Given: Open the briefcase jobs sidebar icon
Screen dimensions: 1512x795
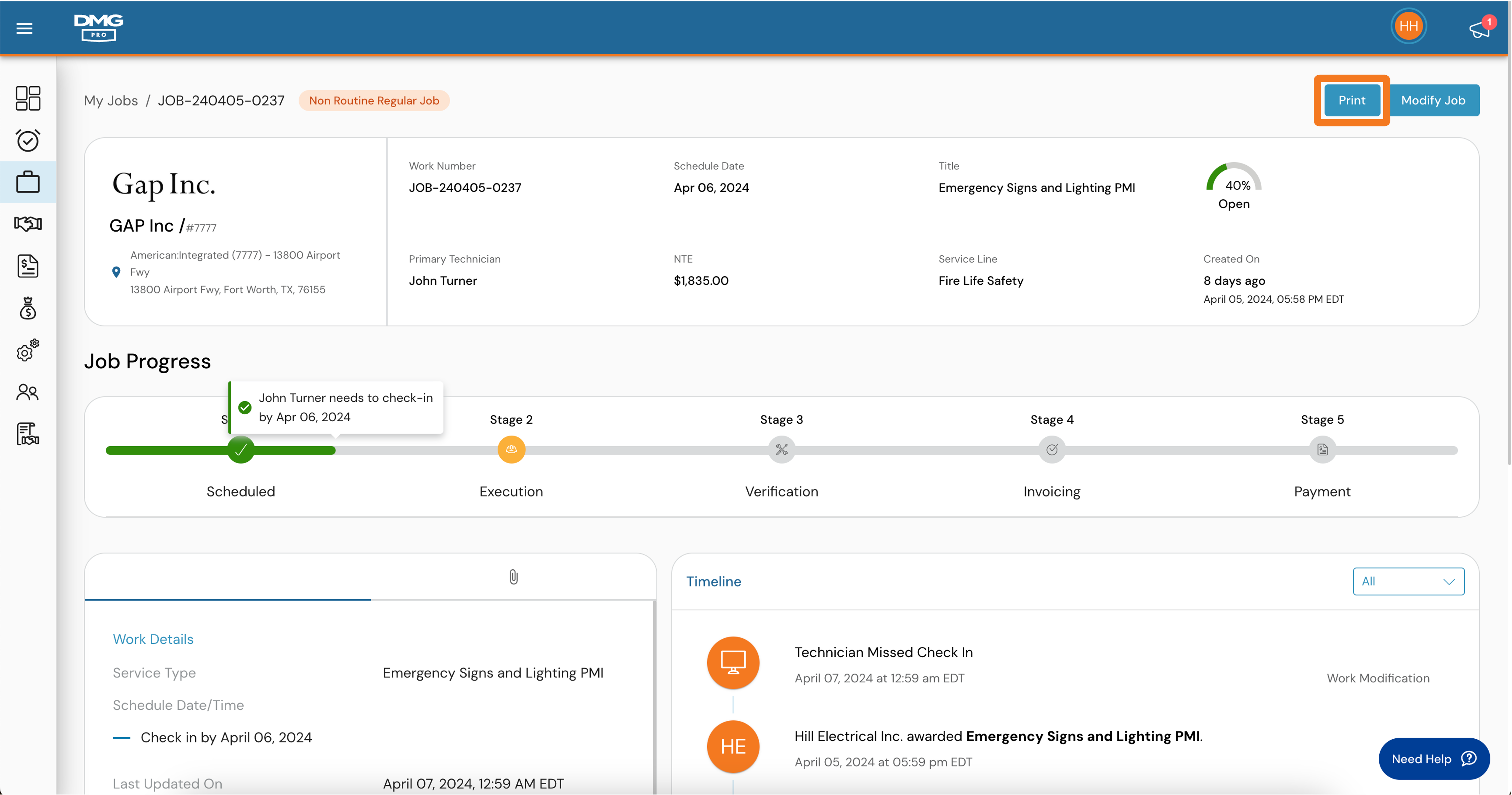Looking at the screenshot, I should click(27, 182).
